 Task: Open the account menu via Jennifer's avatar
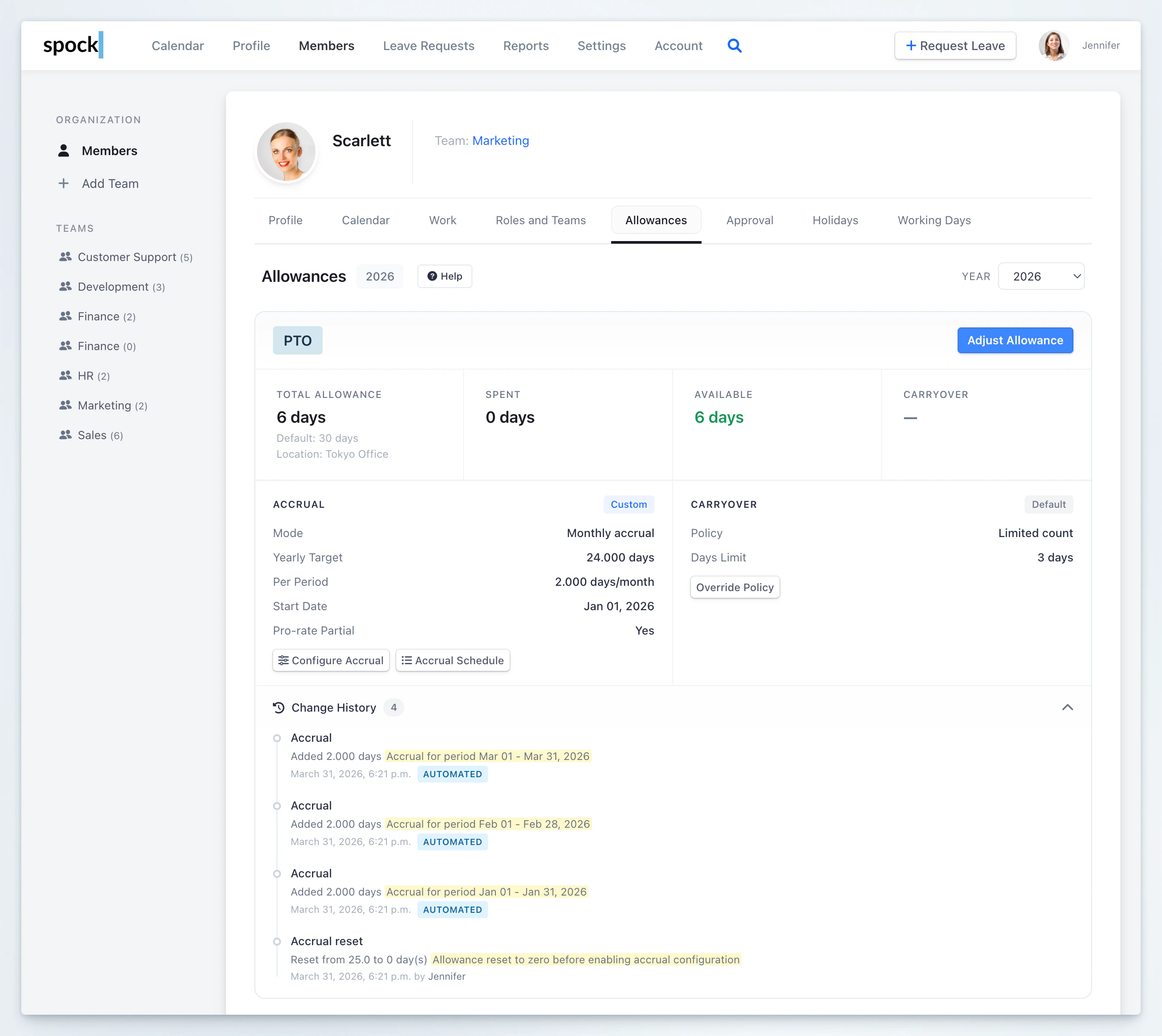[1053, 46]
